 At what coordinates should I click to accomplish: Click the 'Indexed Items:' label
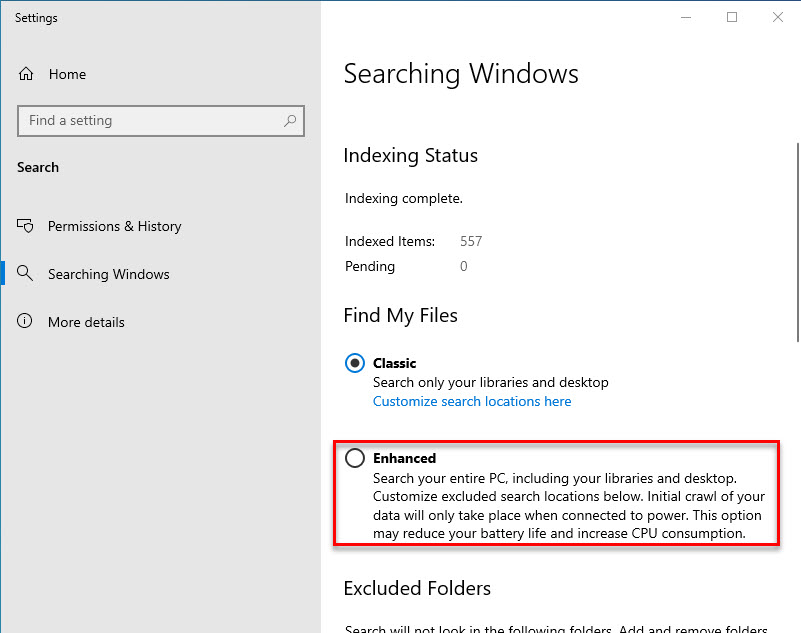390,241
